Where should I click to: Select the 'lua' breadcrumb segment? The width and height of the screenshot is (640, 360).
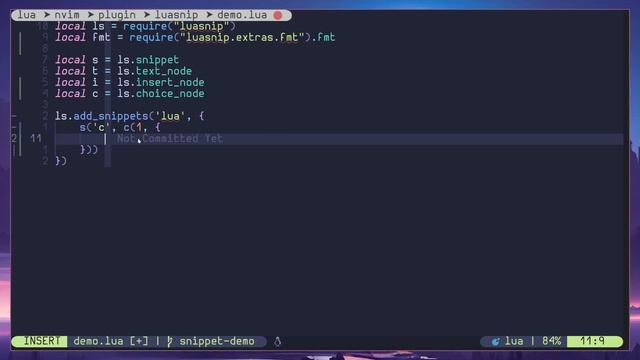click(27, 15)
